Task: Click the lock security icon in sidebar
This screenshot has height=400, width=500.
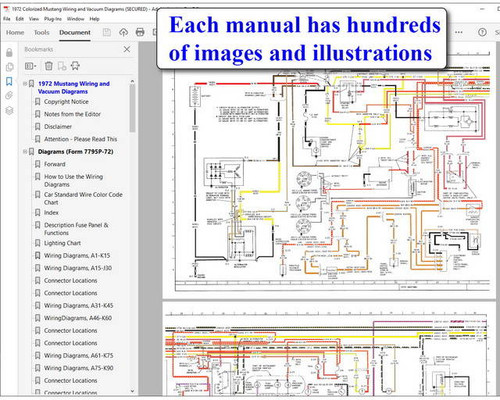Action: tap(9, 52)
